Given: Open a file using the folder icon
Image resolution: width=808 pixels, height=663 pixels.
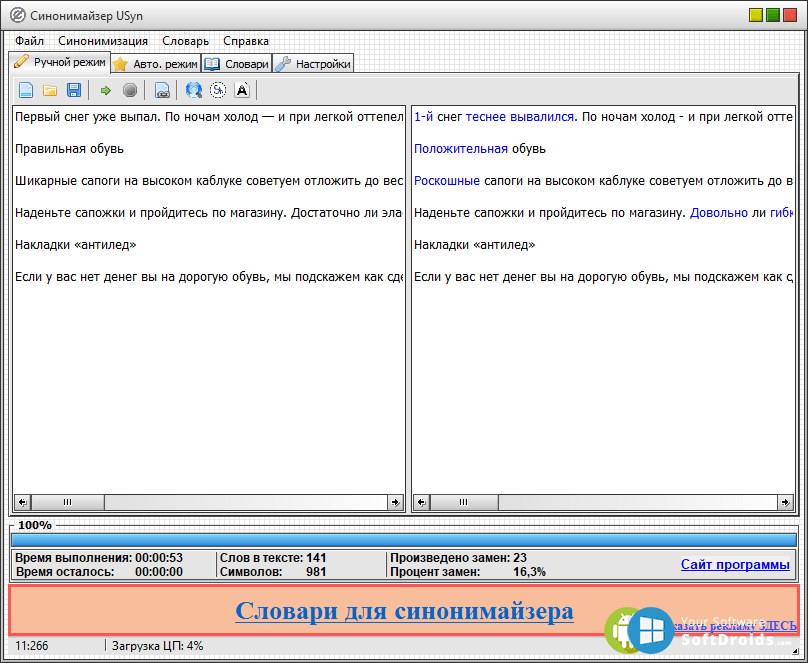Looking at the screenshot, I should [50, 91].
